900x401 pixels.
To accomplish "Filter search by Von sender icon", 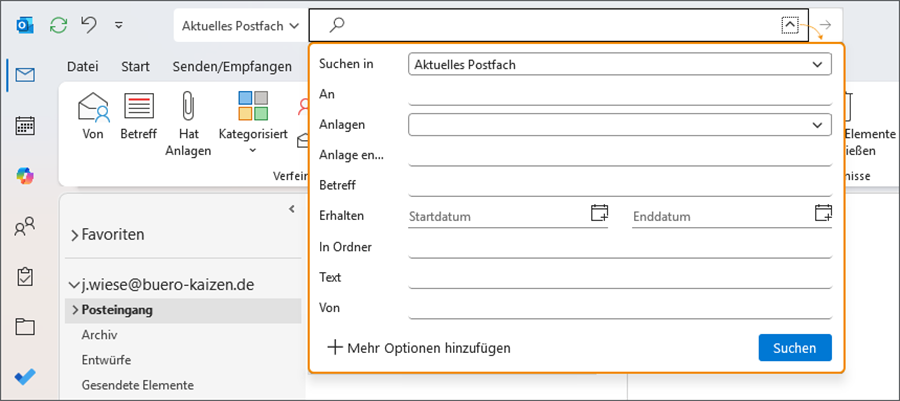I will pos(93,117).
